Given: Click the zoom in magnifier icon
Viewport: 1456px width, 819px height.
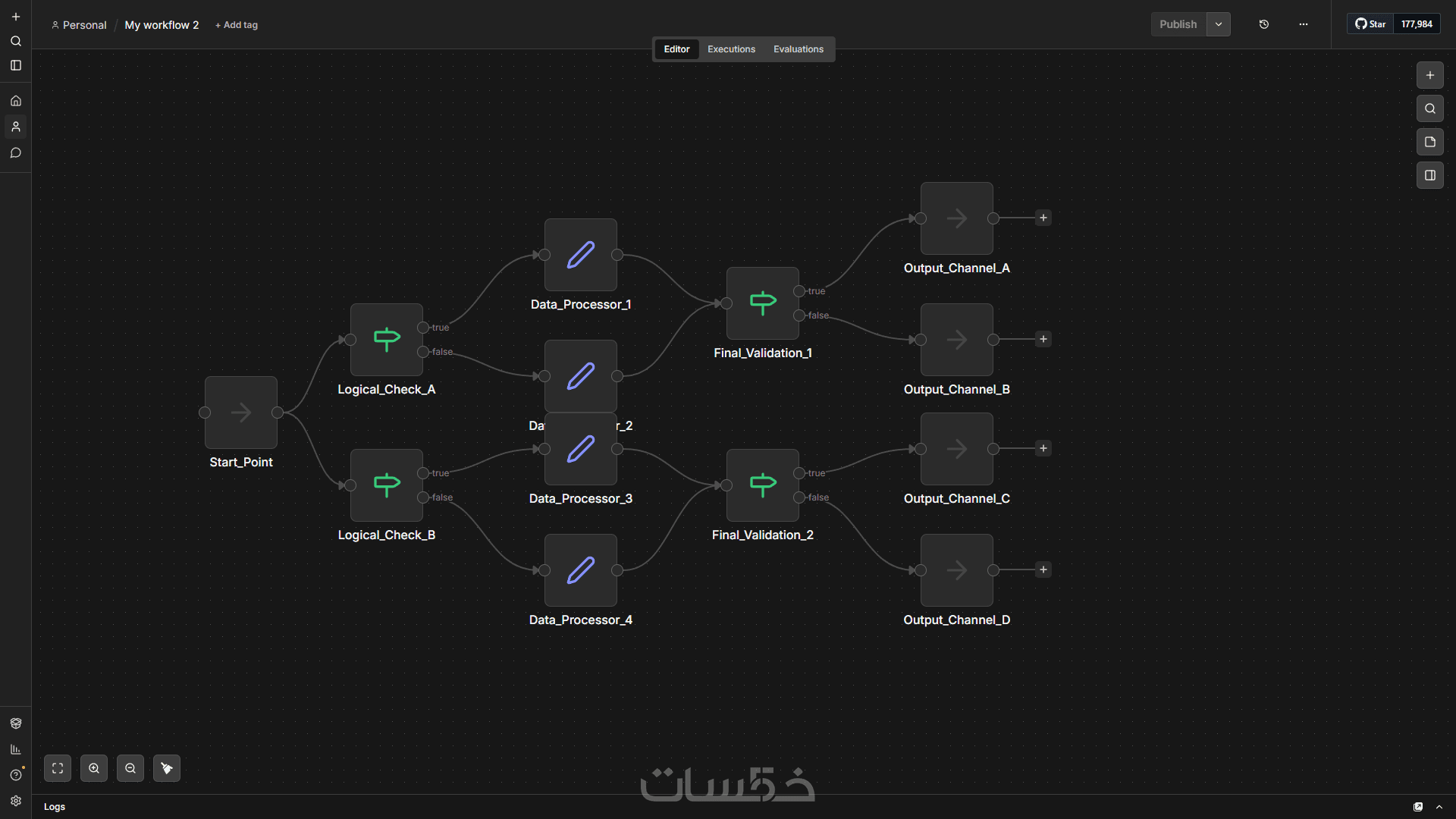Looking at the screenshot, I should [94, 768].
